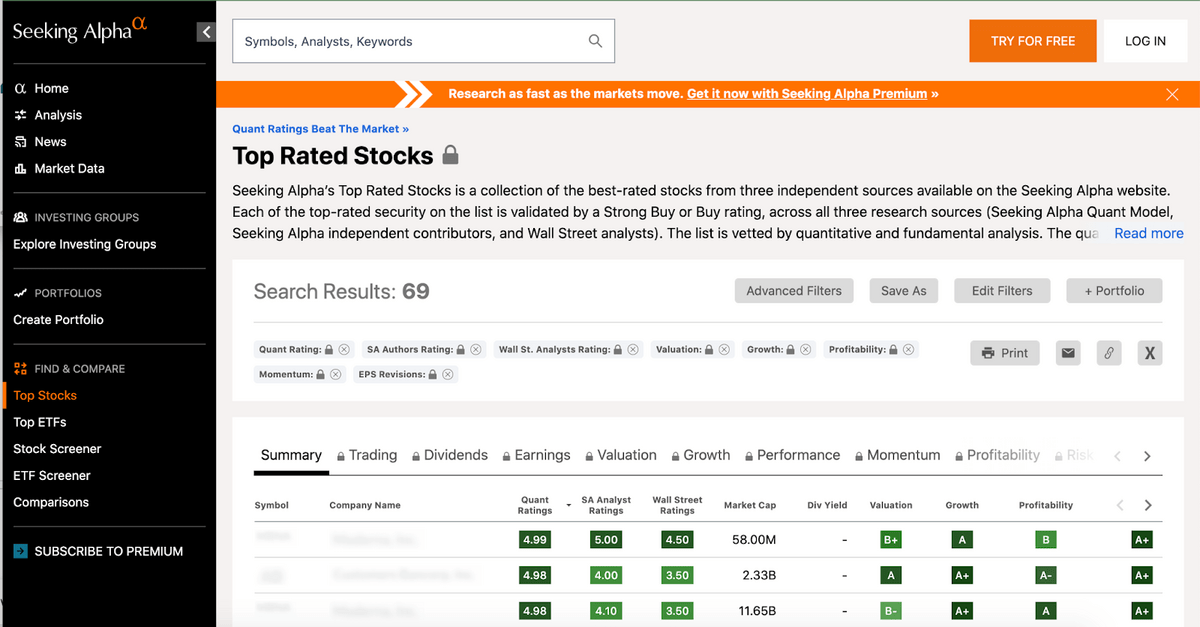Switch to the Valuation tab
The image size is (1200, 627).
point(621,455)
